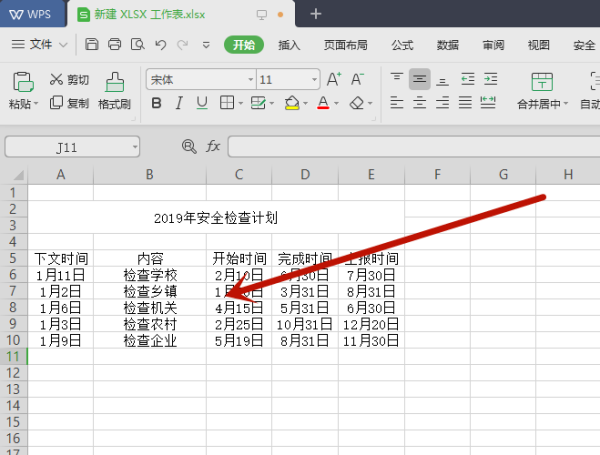This screenshot has width=600, height=455.
Task: Switch to the Formulas (公式) tab
Action: (402, 45)
